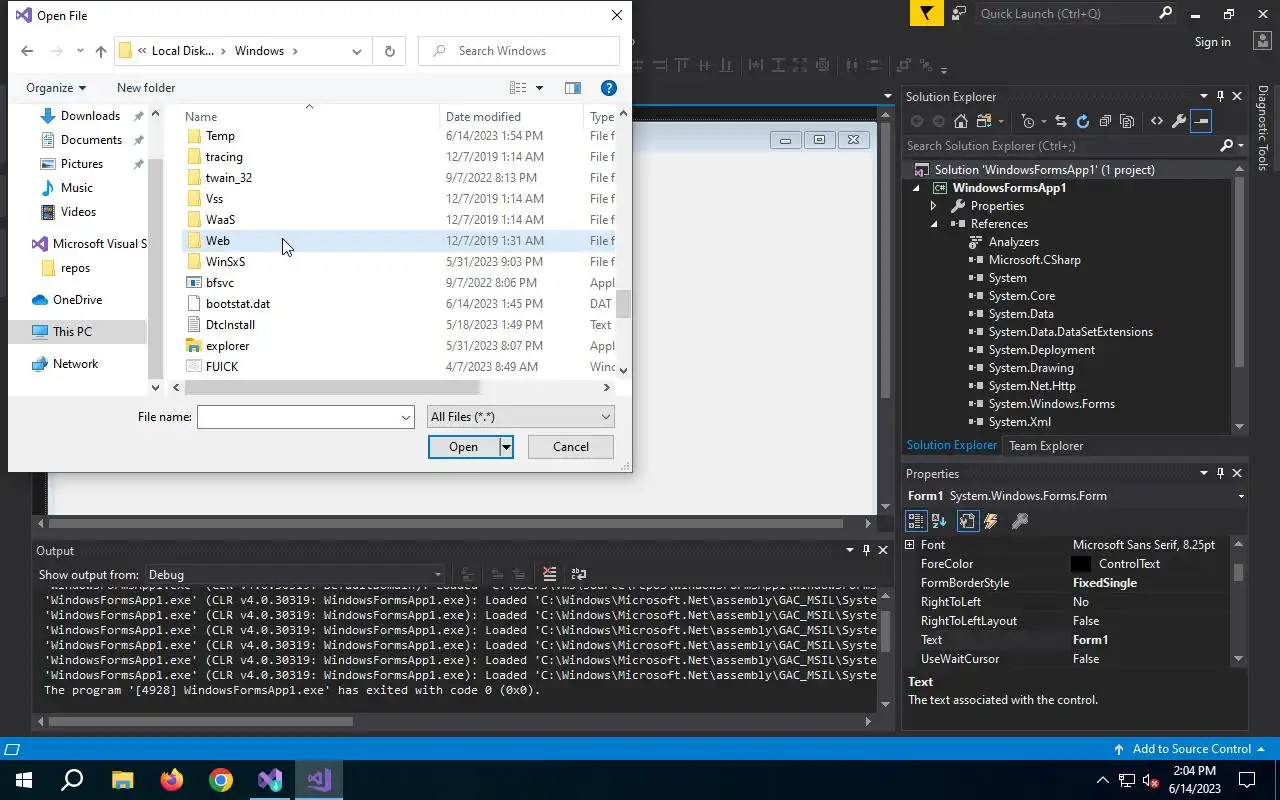This screenshot has height=800, width=1280.
Task: Show Events lightning bolt in Properties panel
Action: coord(991,521)
